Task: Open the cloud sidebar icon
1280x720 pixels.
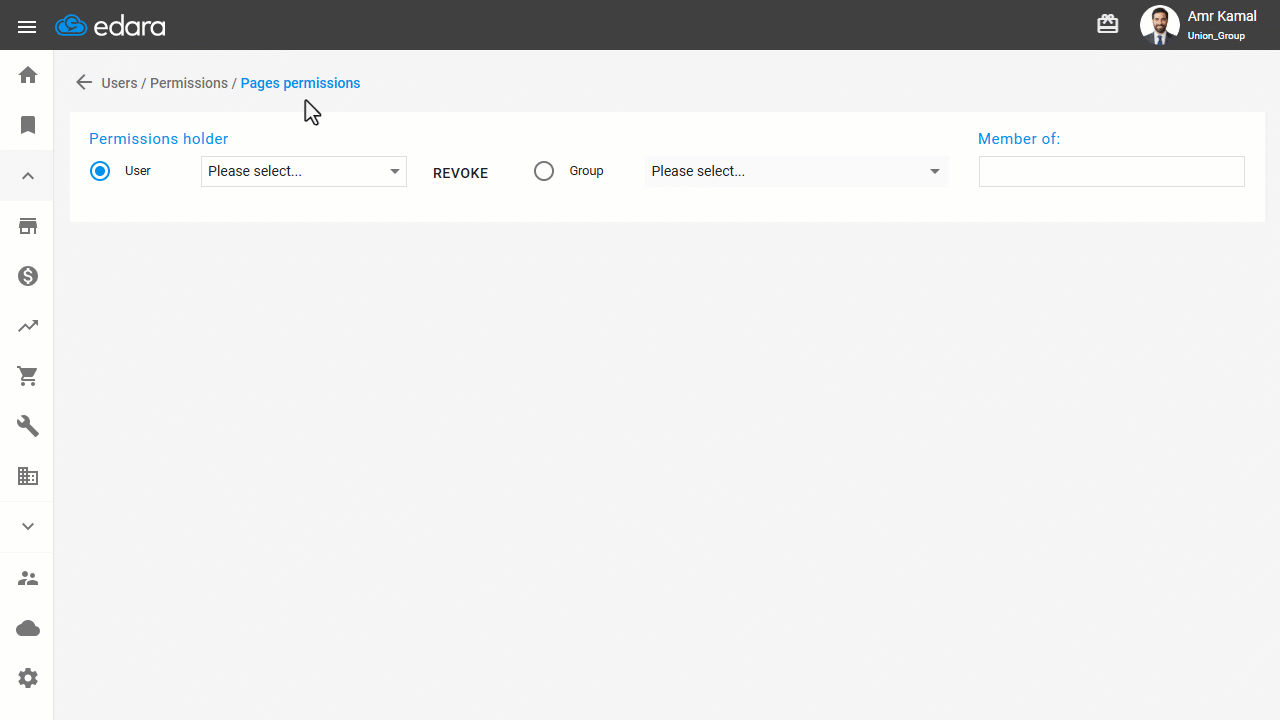Action: click(x=28, y=628)
